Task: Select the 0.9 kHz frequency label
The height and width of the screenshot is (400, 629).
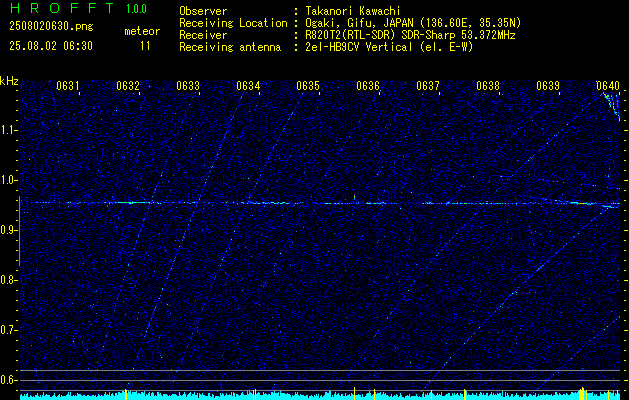Action: pyautogui.click(x=8, y=230)
